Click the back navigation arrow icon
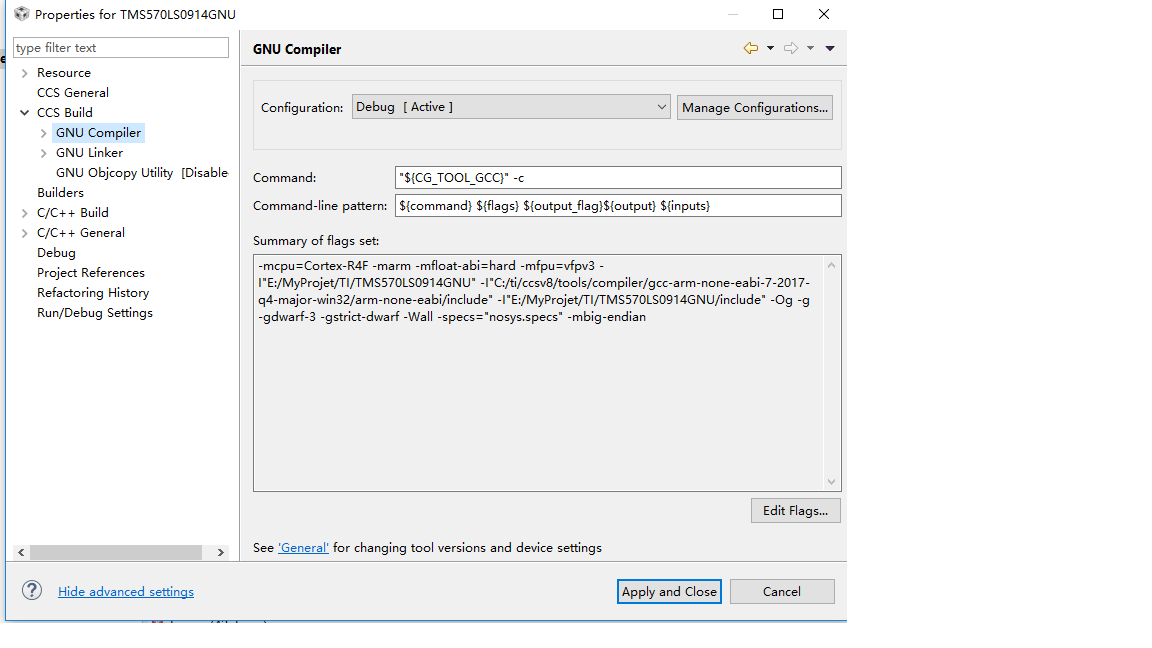The image size is (1152, 648). tap(750, 48)
